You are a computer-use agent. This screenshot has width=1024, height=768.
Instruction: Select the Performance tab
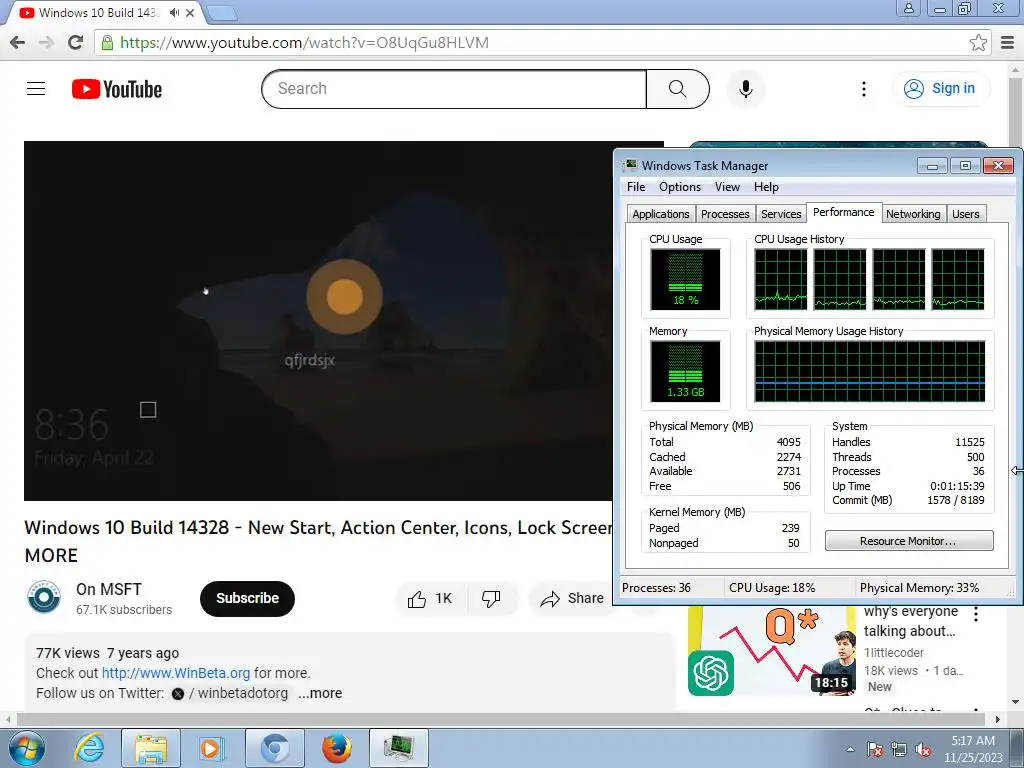[x=843, y=212]
